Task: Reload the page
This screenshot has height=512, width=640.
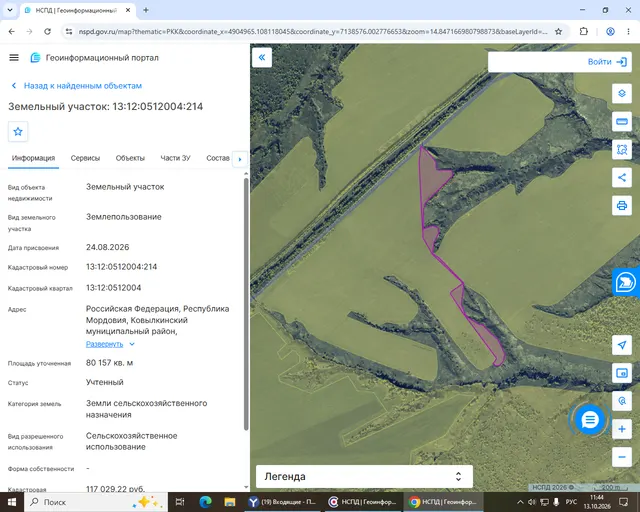Action: click(x=47, y=31)
